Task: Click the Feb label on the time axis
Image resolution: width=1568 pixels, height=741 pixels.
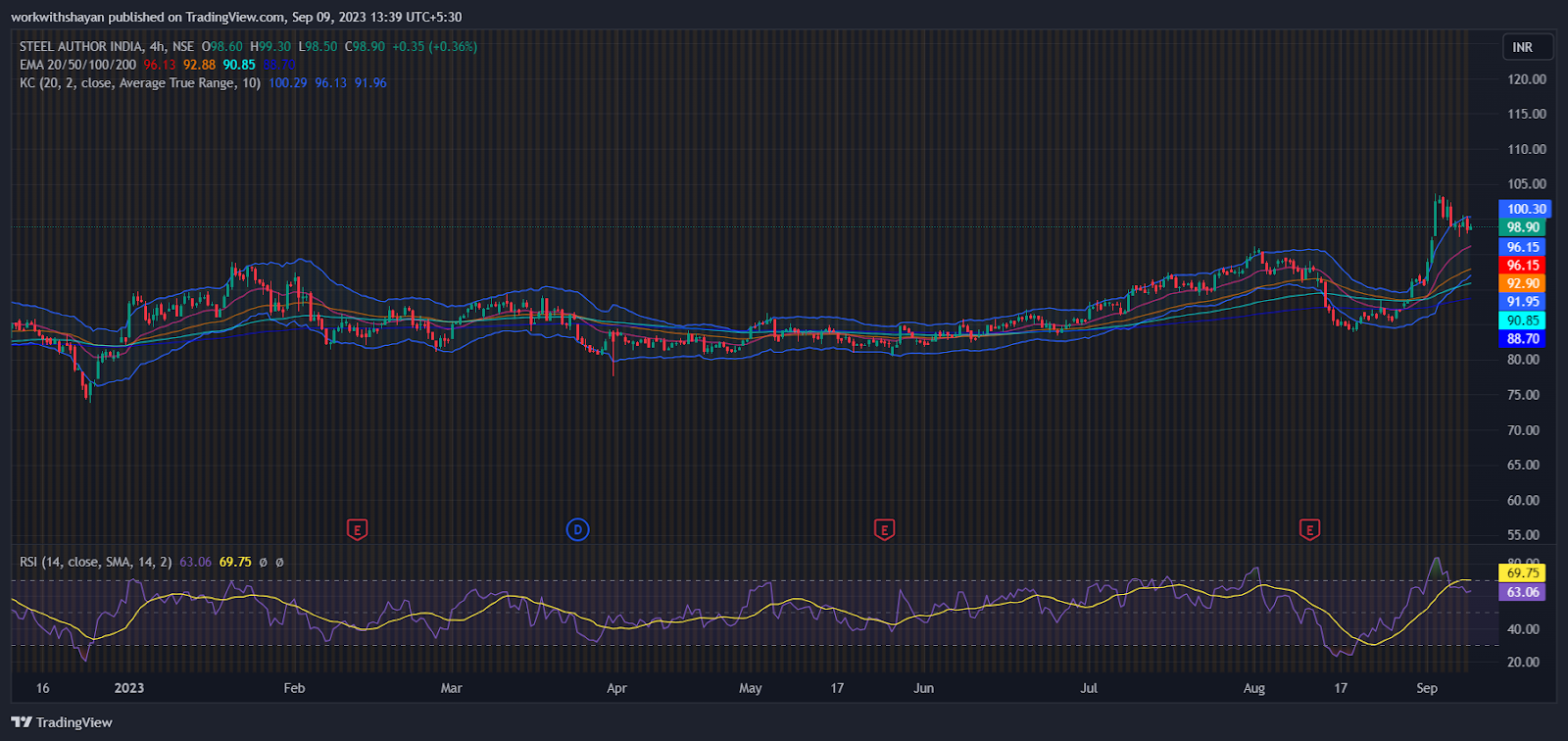Action: [294, 688]
